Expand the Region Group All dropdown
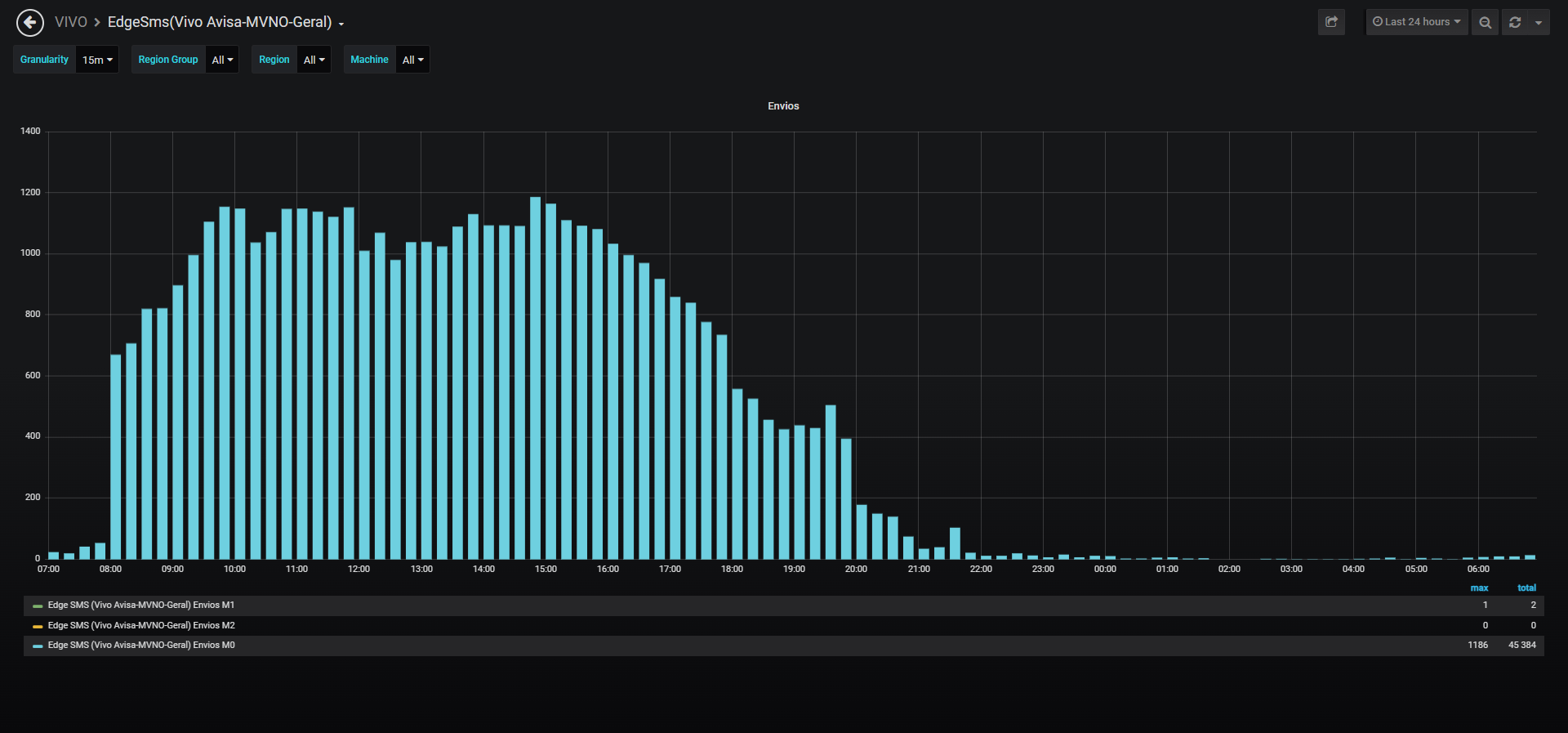Screen dimensions: 1568x733 click(x=222, y=60)
